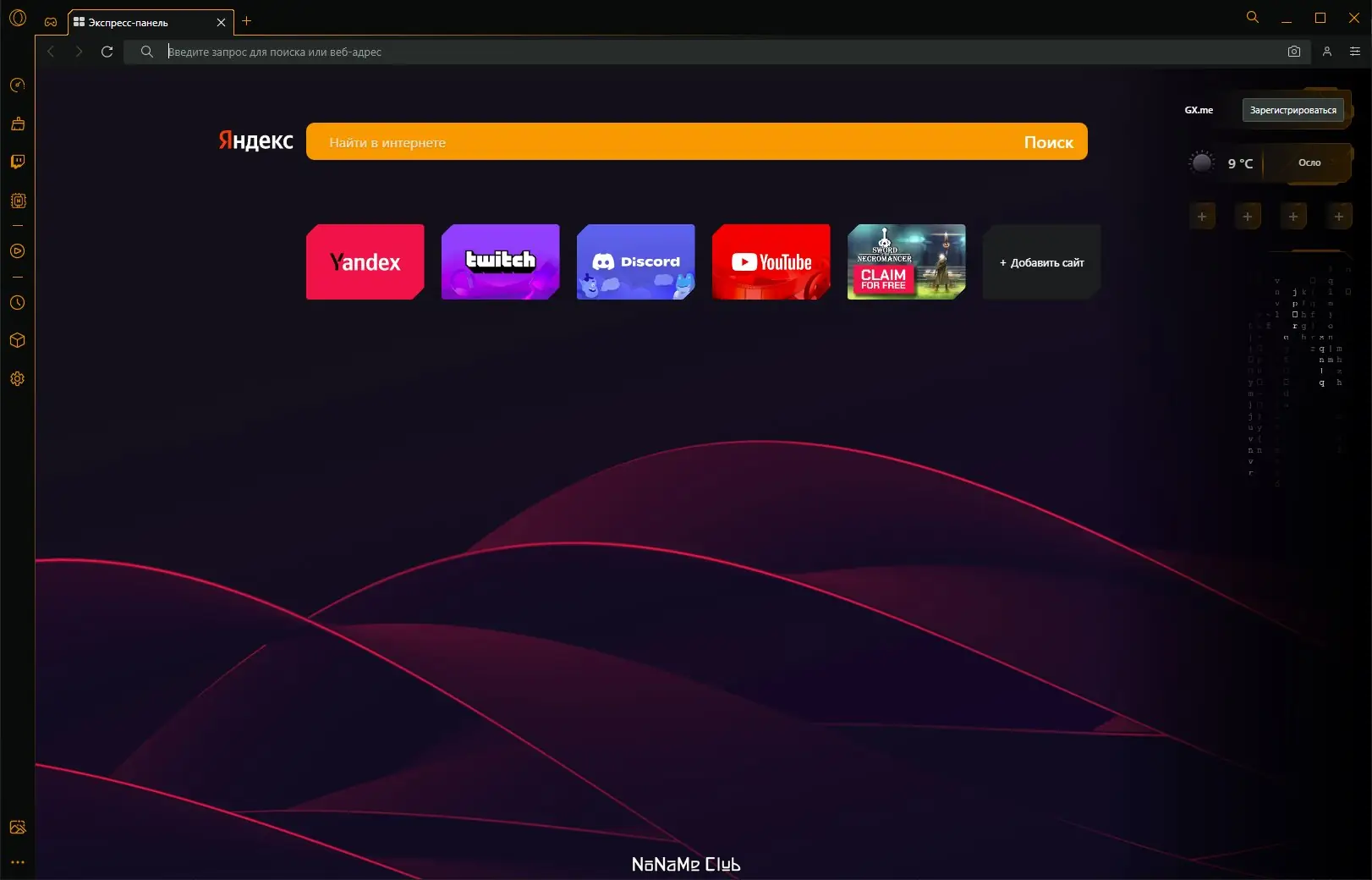The width and height of the screenshot is (1372, 880).
Task: Click the Зарегистрироваться button
Action: 1293,110
